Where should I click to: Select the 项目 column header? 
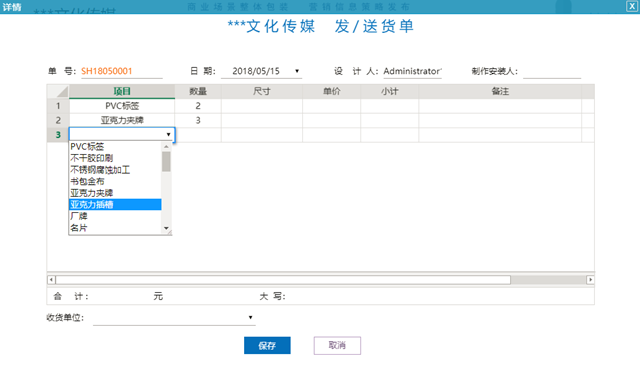click(122, 91)
